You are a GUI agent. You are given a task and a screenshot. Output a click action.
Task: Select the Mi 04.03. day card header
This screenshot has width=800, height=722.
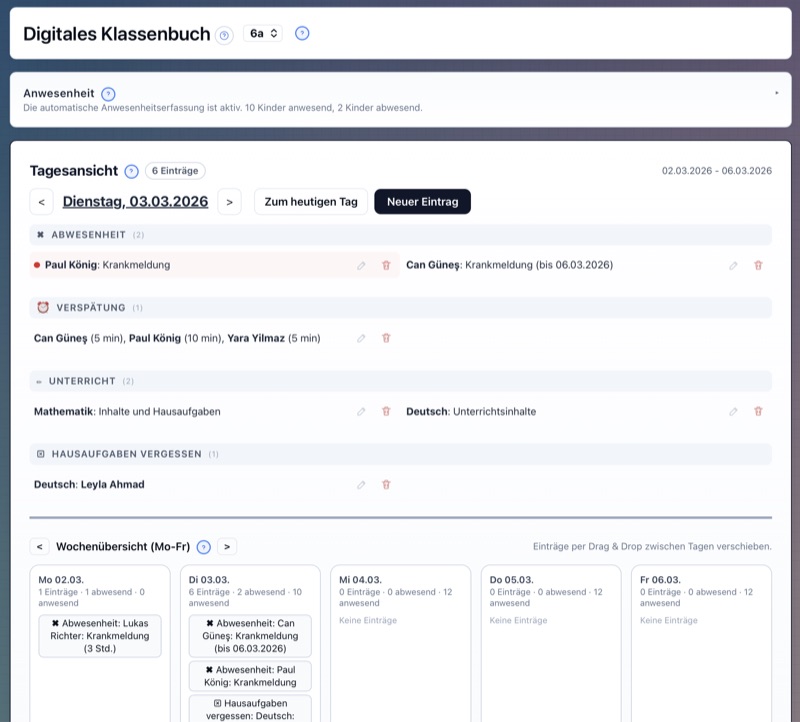click(x=360, y=580)
